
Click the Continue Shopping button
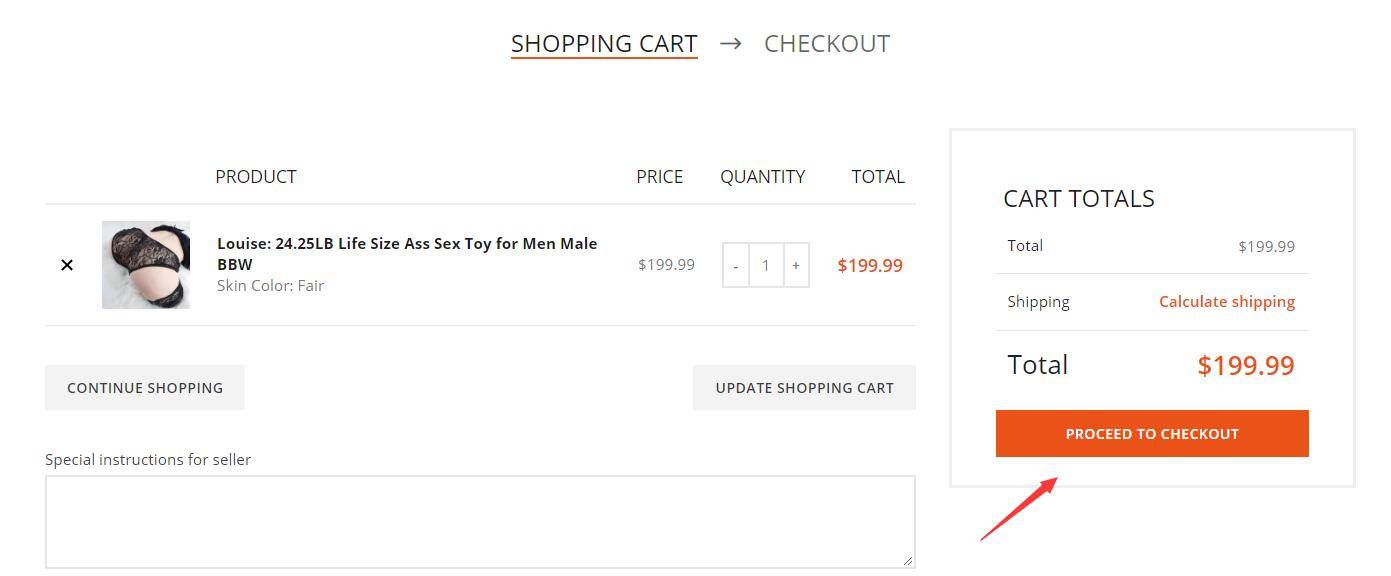pyautogui.click(x=145, y=387)
